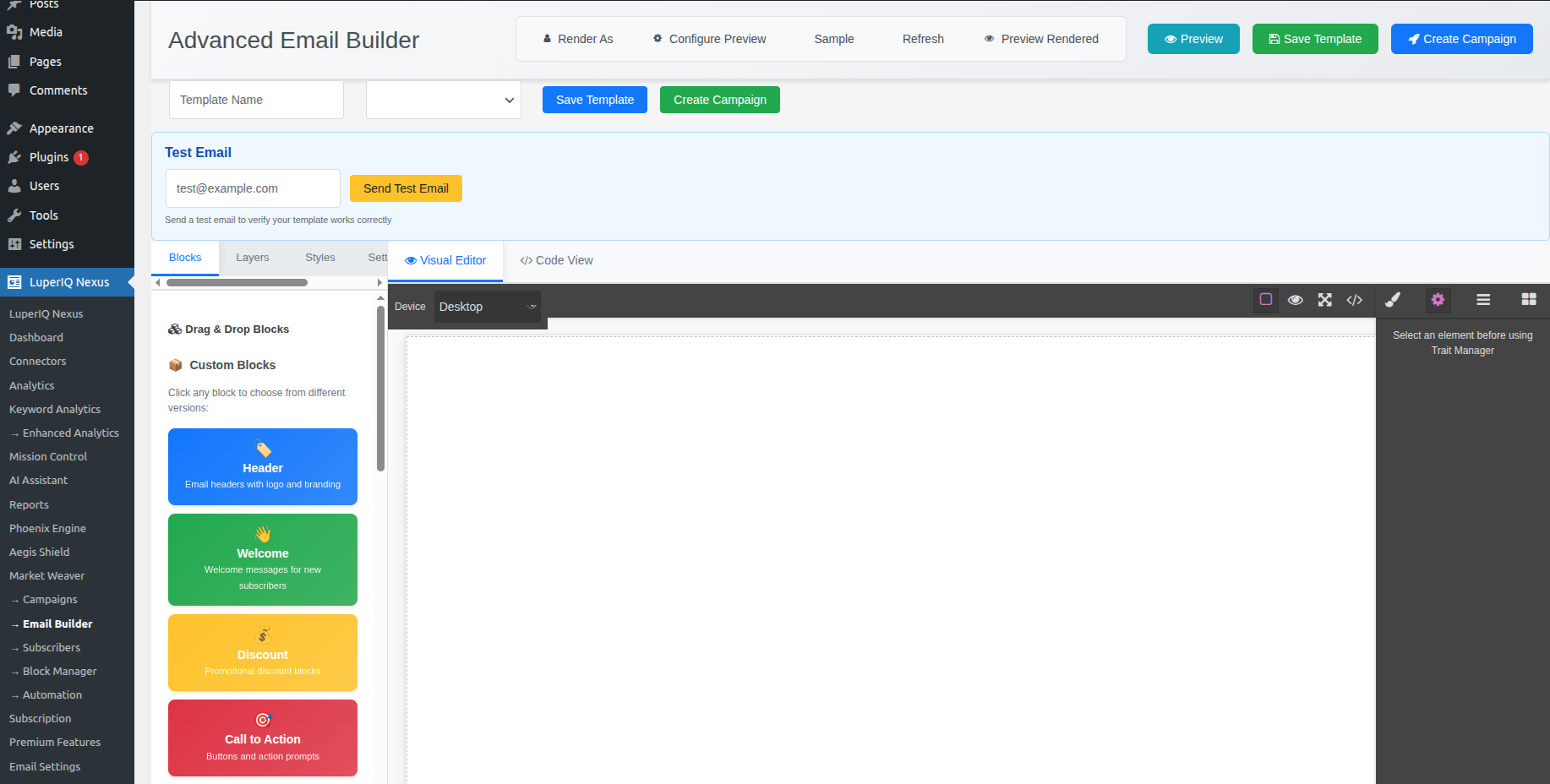Expand the empty template selection dropdown
Viewport: 1550px width, 784px height.
[443, 100]
